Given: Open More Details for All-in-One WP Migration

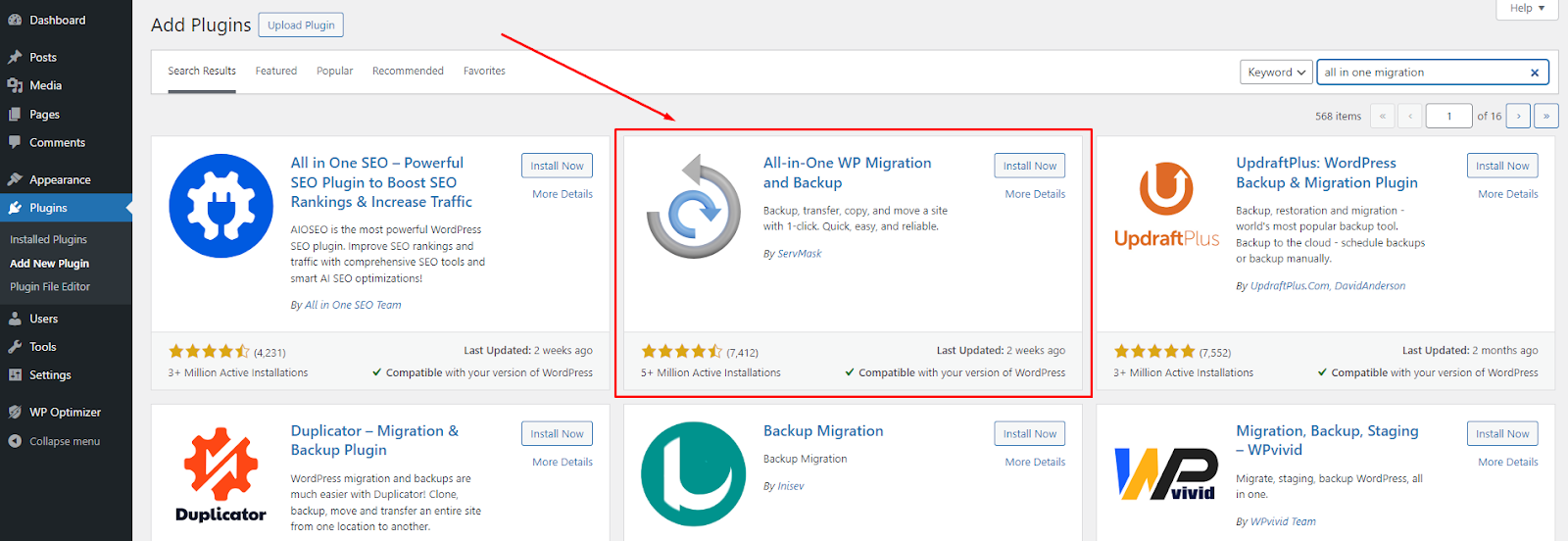Looking at the screenshot, I should point(1035,194).
